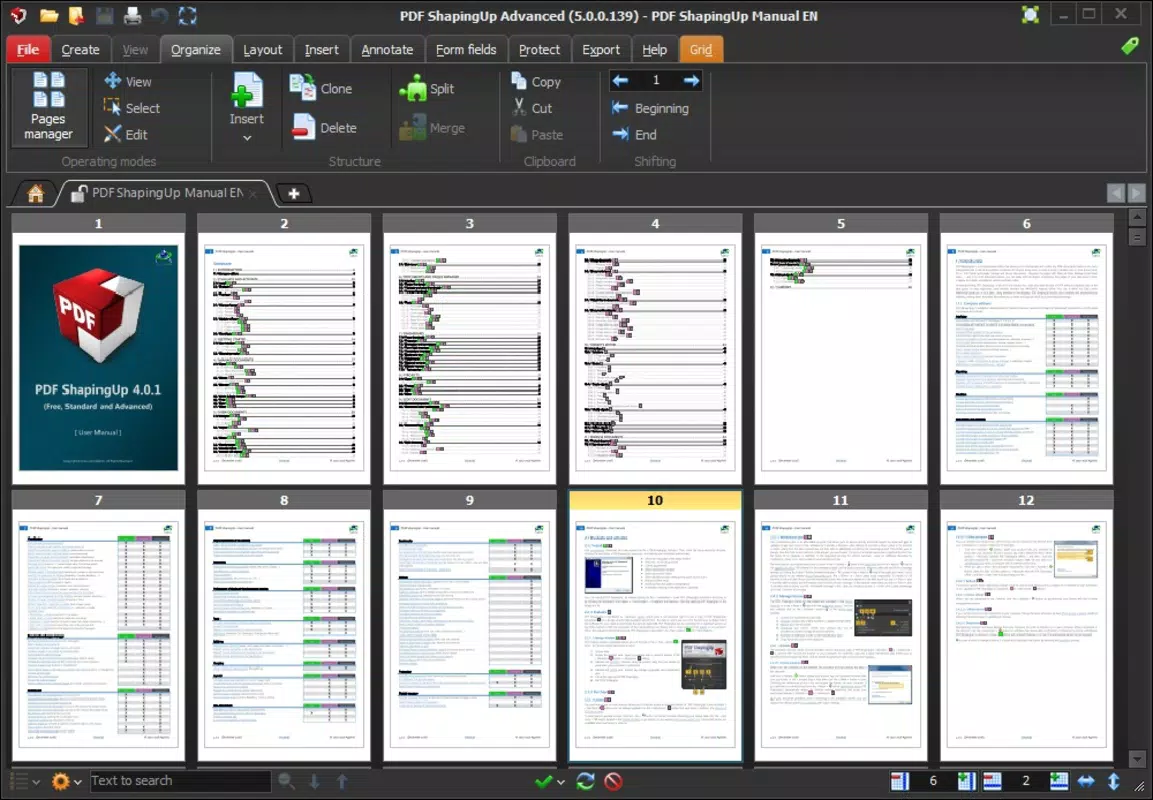The width and height of the screenshot is (1153, 800).
Task: Click the red cancel icon in the bottom bar
Action: [613, 781]
